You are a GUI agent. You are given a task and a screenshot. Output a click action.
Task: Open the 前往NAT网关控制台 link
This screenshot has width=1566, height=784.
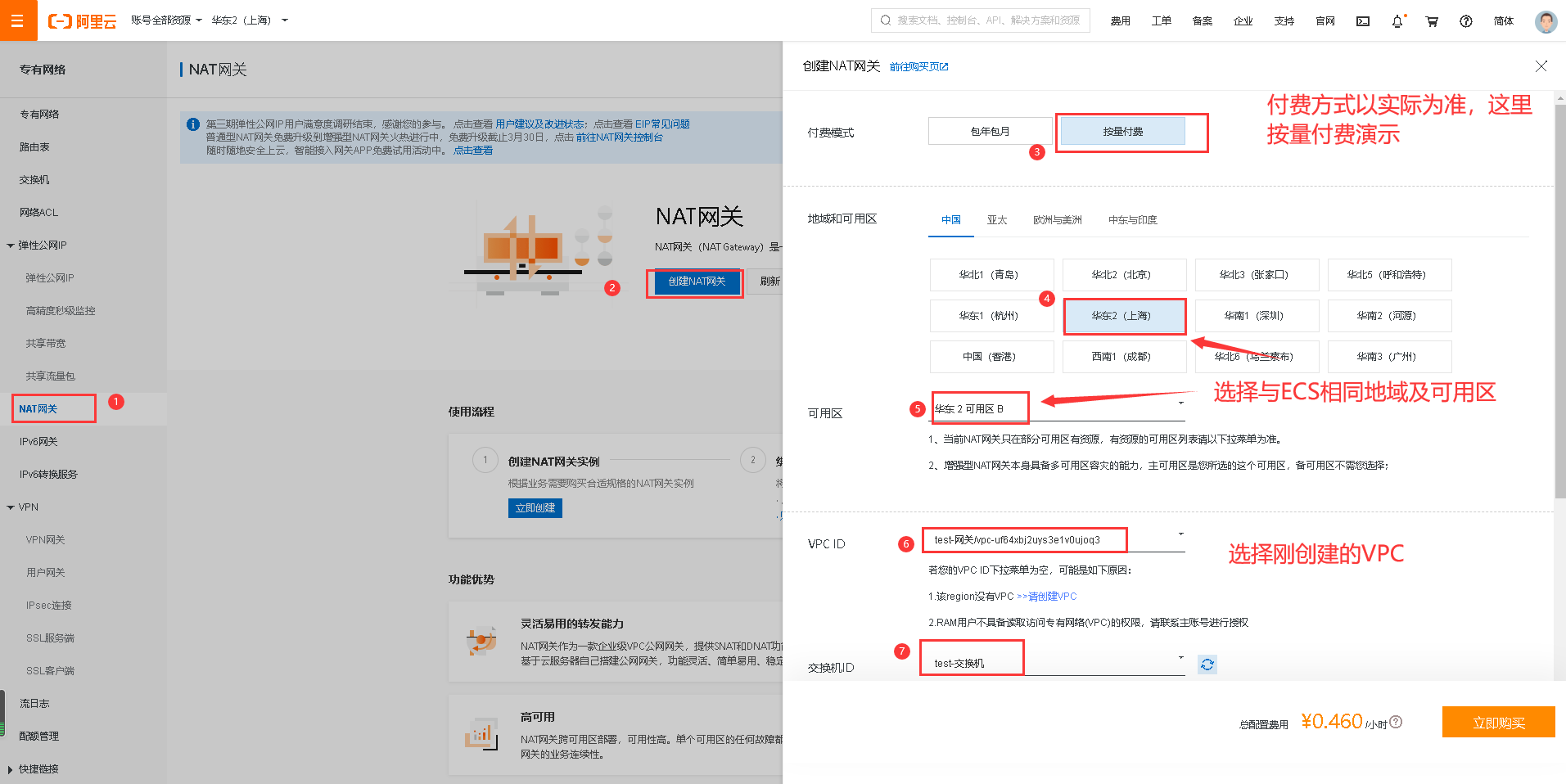[x=620, y=137]
